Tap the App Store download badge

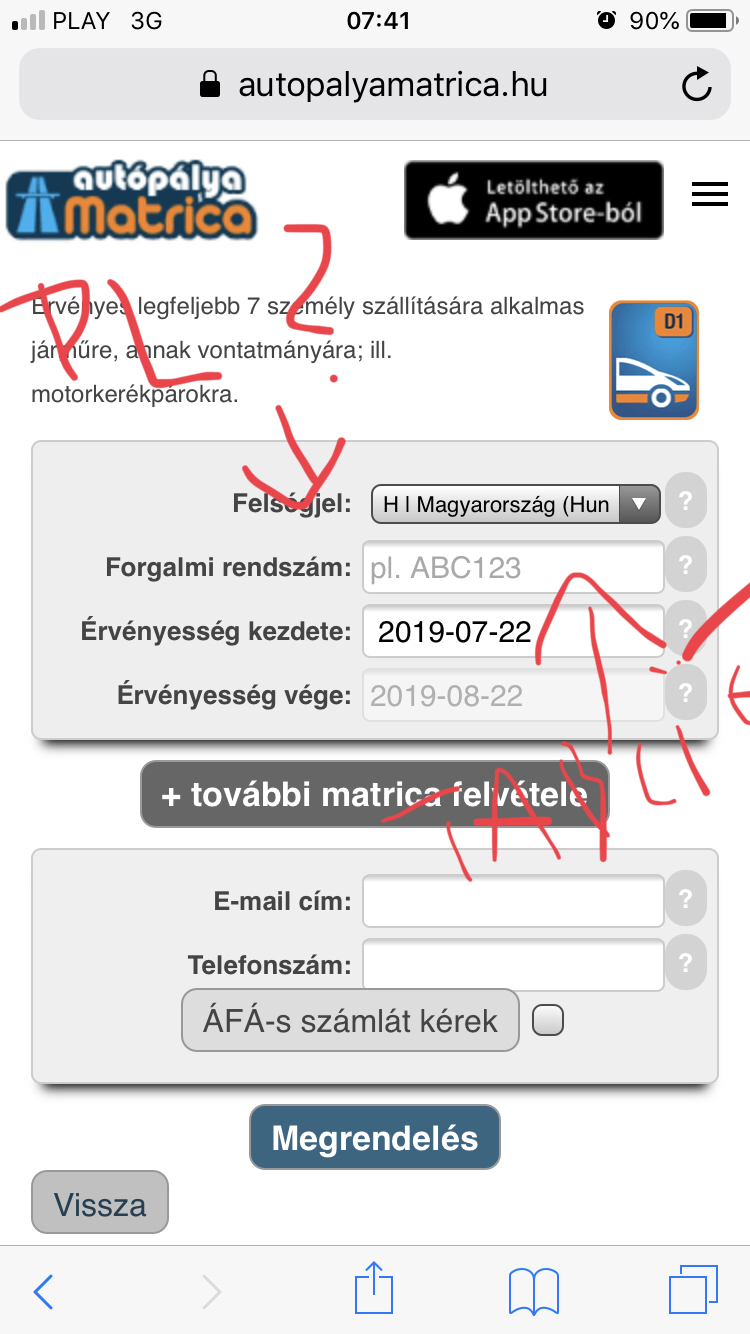point(534,200)
